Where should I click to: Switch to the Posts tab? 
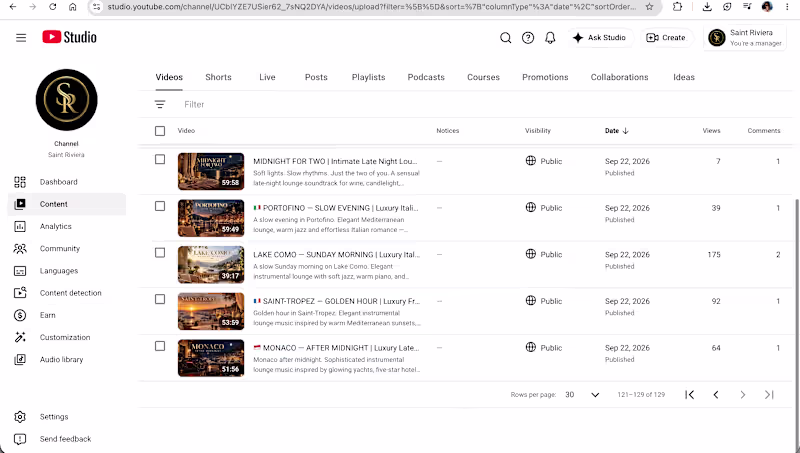pyautogui.click(x=316, y=77)
